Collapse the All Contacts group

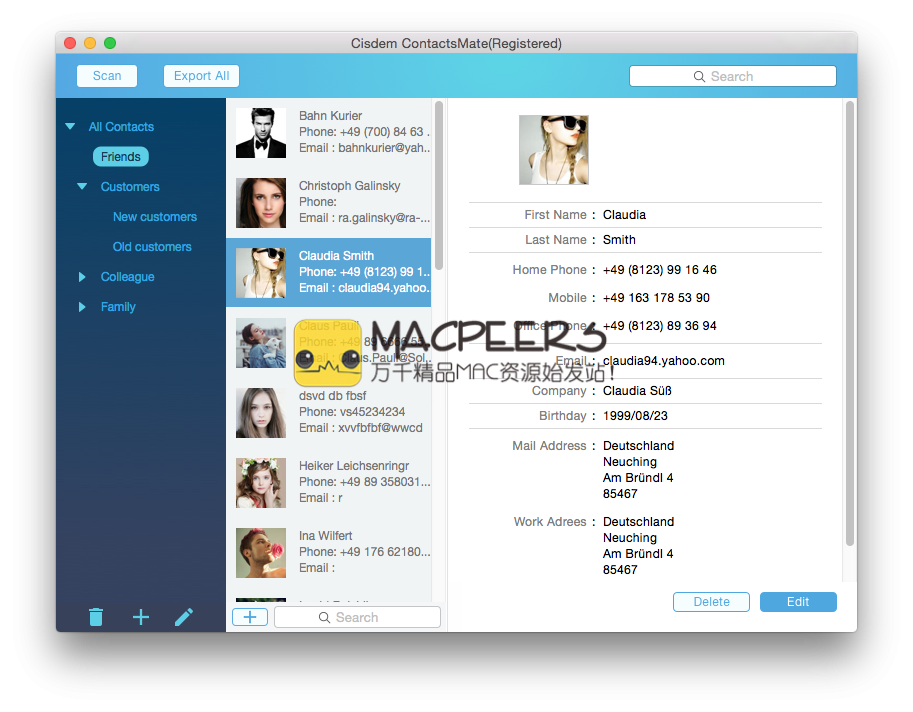click(70, 126)
